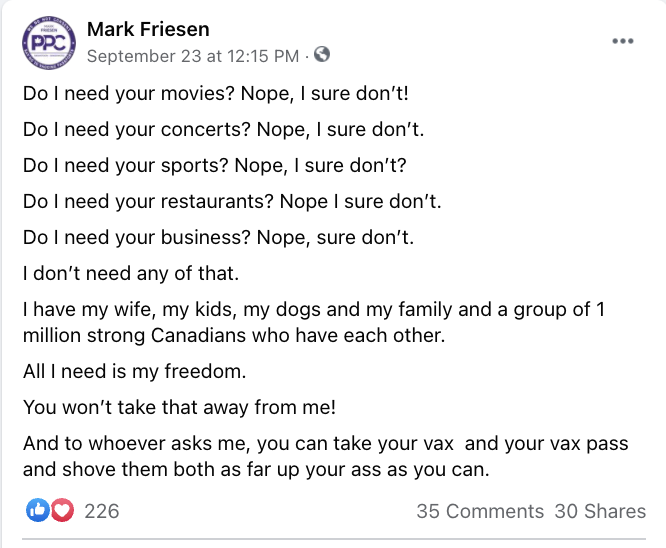This screenshot has height=548, width=666.
Task: Open the 35 Comments link
Action: click(480, 511)
